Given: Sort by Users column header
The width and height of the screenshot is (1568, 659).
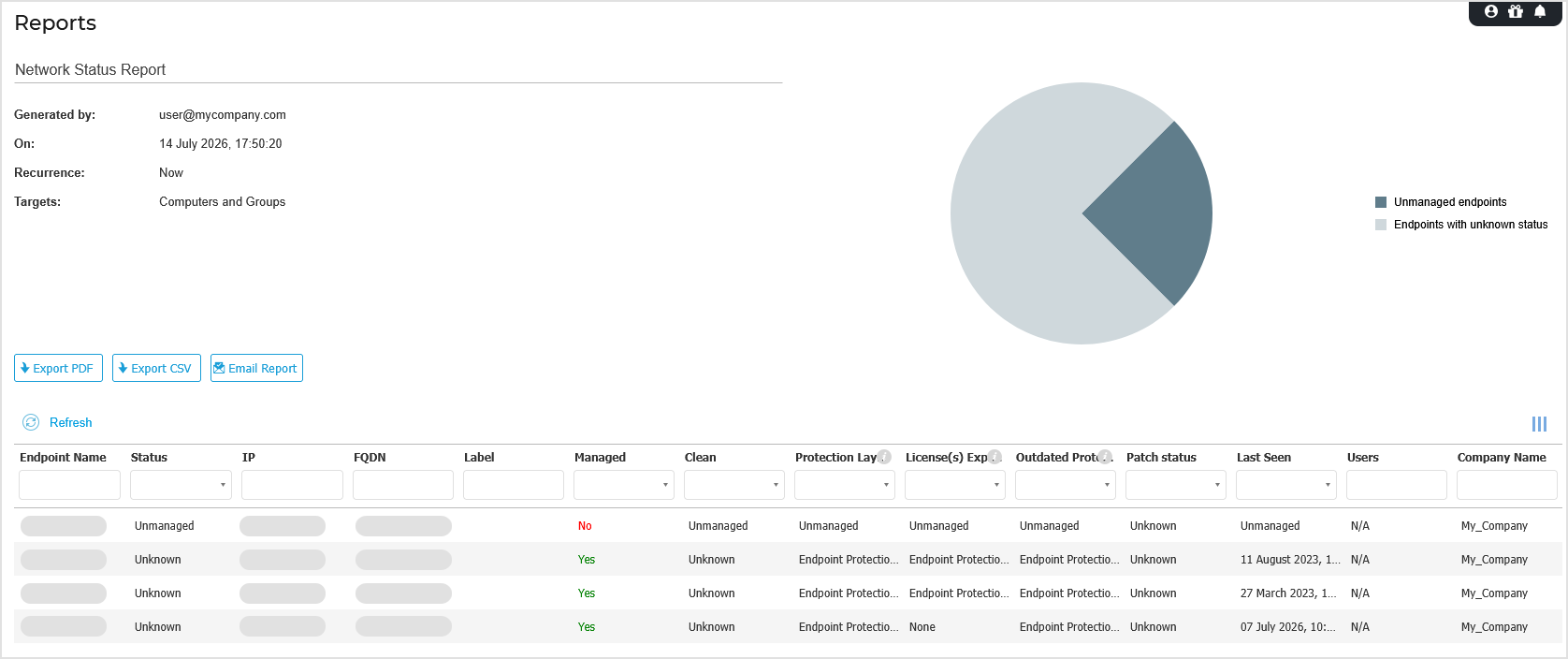Looking at the screenshot, I should pyautogui.click(x=1363, y=458).
